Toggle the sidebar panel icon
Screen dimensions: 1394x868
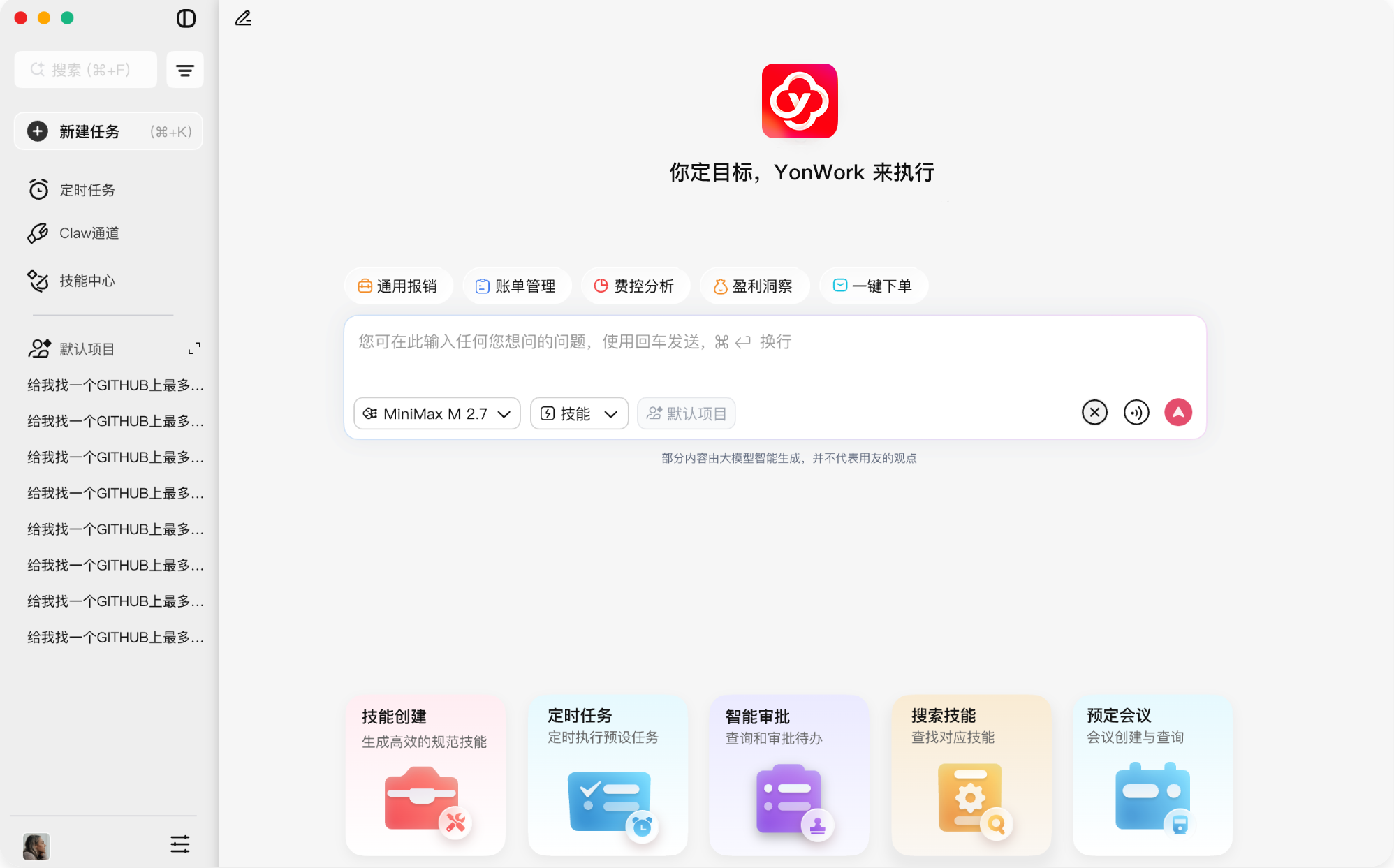[186, 18]
